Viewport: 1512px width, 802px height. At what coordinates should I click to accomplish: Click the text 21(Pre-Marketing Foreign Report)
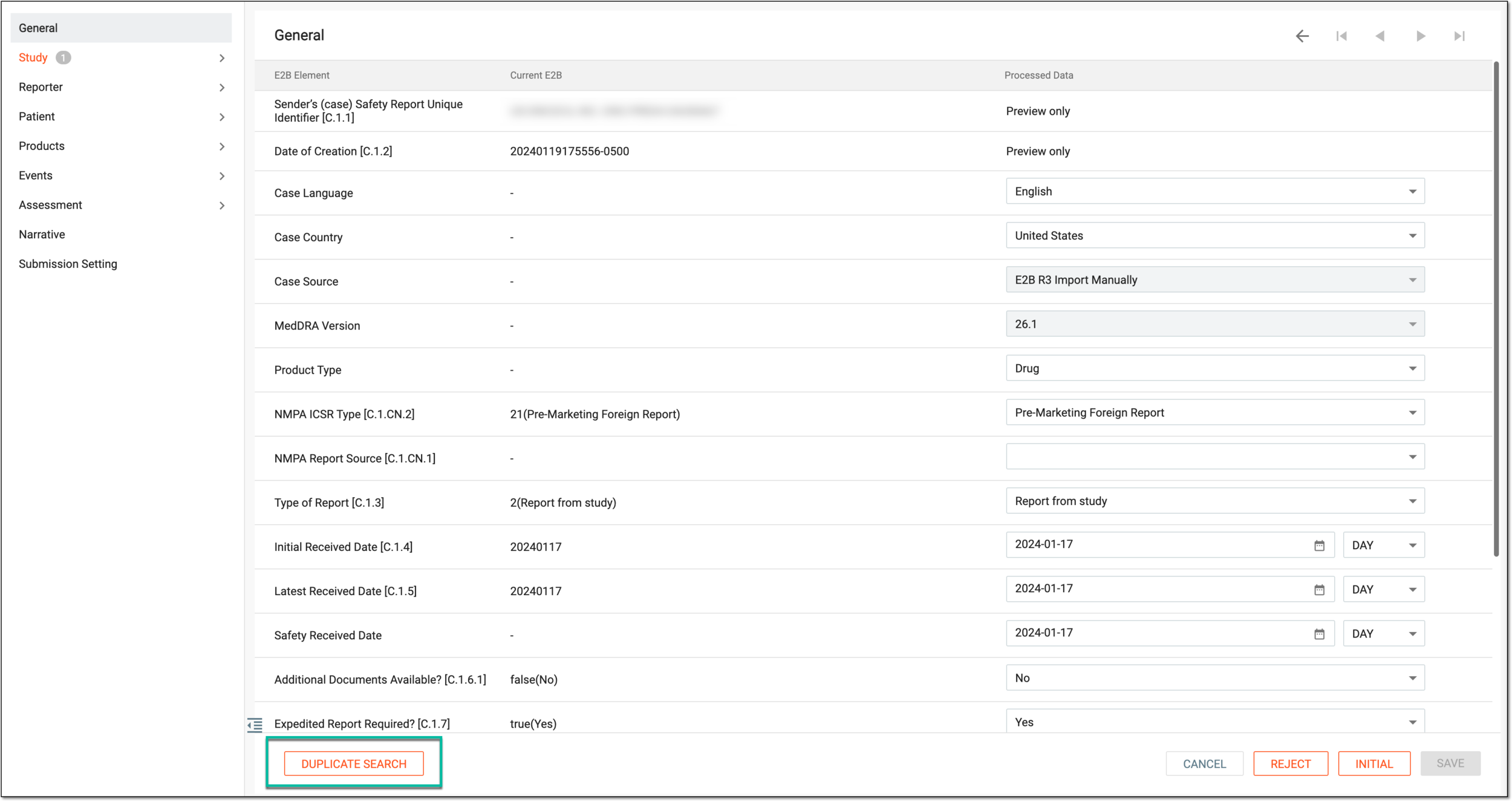pos(595,414)
